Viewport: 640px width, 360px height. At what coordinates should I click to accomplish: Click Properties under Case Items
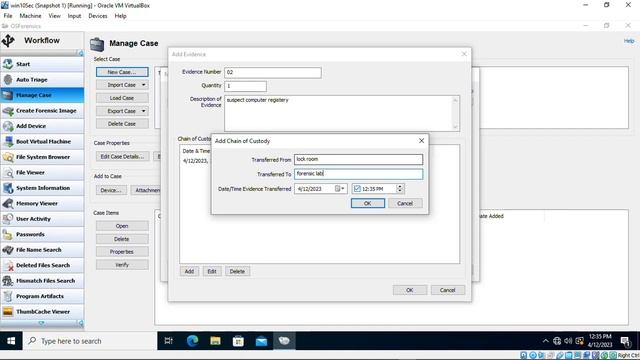122,252
